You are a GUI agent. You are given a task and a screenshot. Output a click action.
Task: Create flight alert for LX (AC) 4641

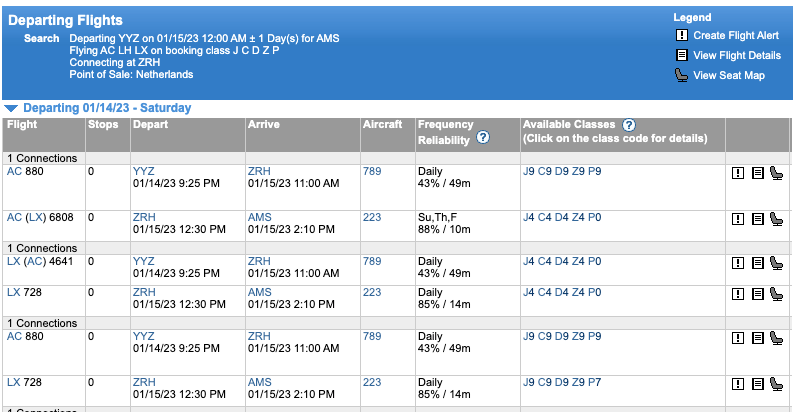click(x=738, y=263)
